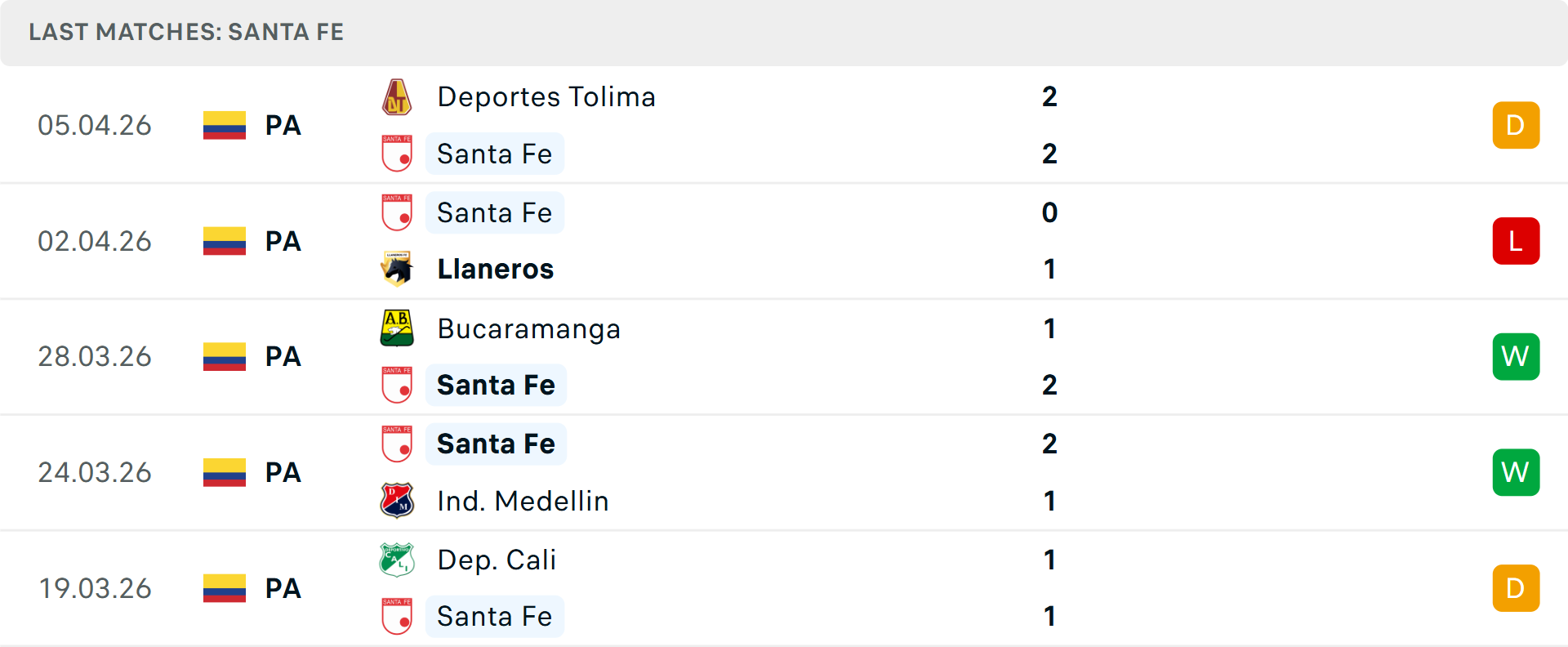
Task: Click the Llaneros club crest icon
Action: 397,269
